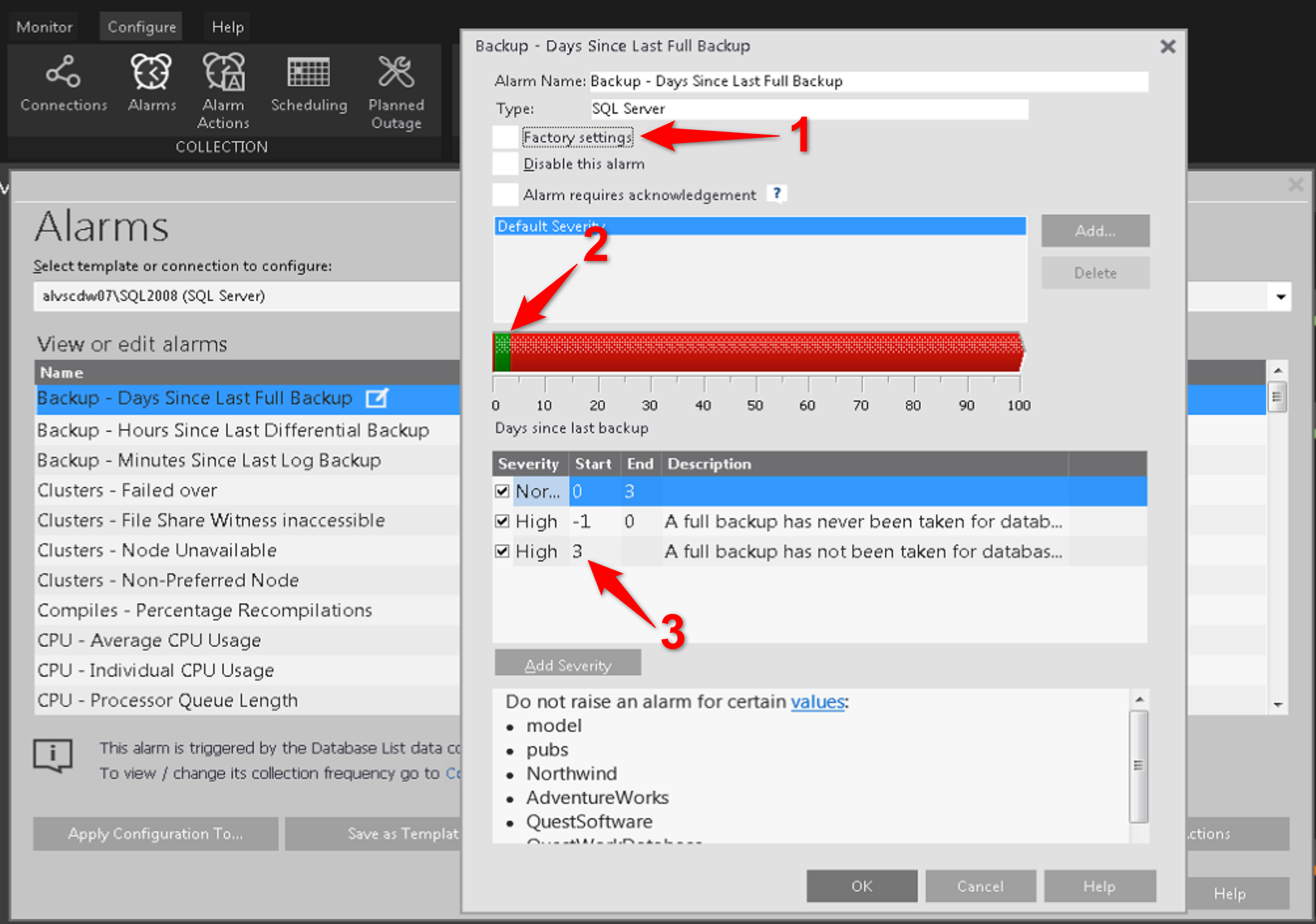Check the Disable this alarm box
The height and width of the screenshot is (924, 1316).
[x=506, y=164]
